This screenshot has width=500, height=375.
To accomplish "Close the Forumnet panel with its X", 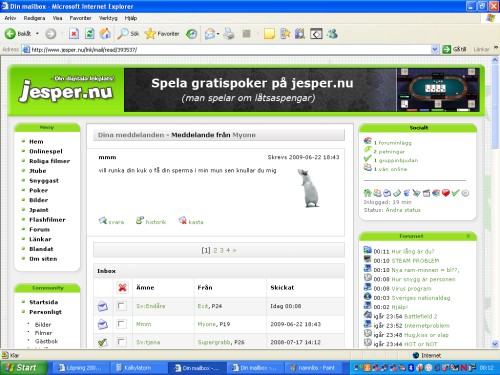I will pyautogui.click(x=468, y=236).
